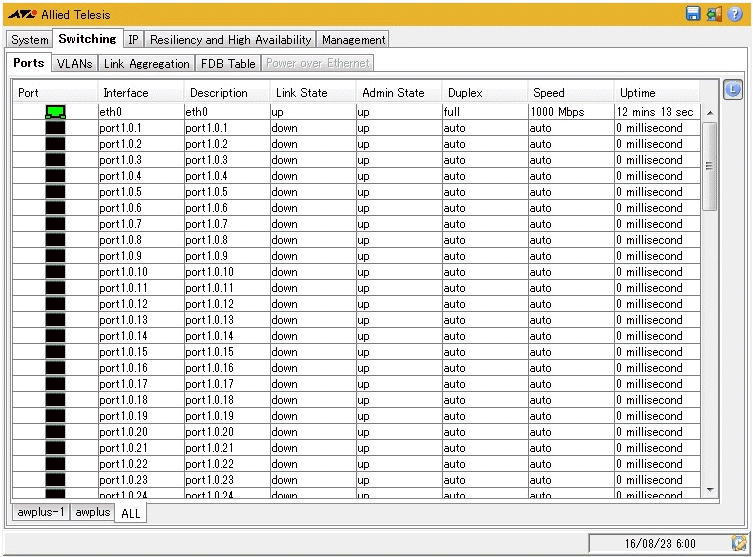
Task: Click the port icon for port1.0.10
Action: 55,272
